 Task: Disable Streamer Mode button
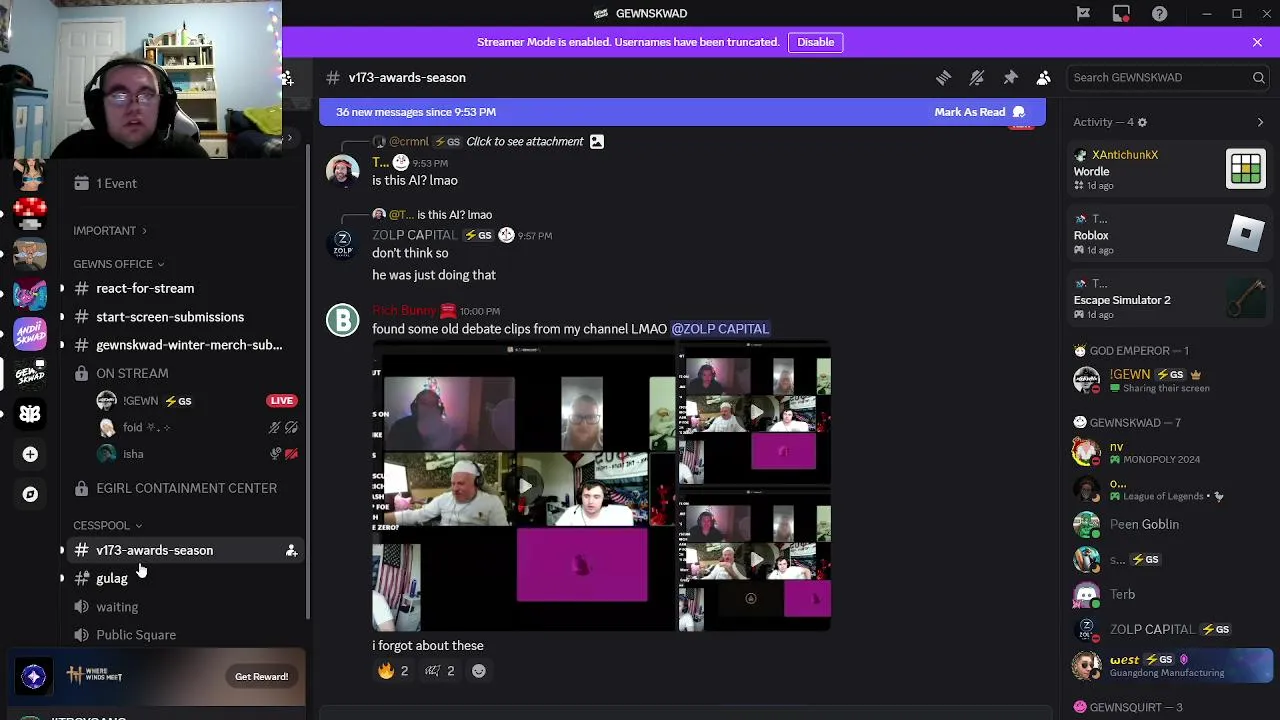click(x=815, y=42)
